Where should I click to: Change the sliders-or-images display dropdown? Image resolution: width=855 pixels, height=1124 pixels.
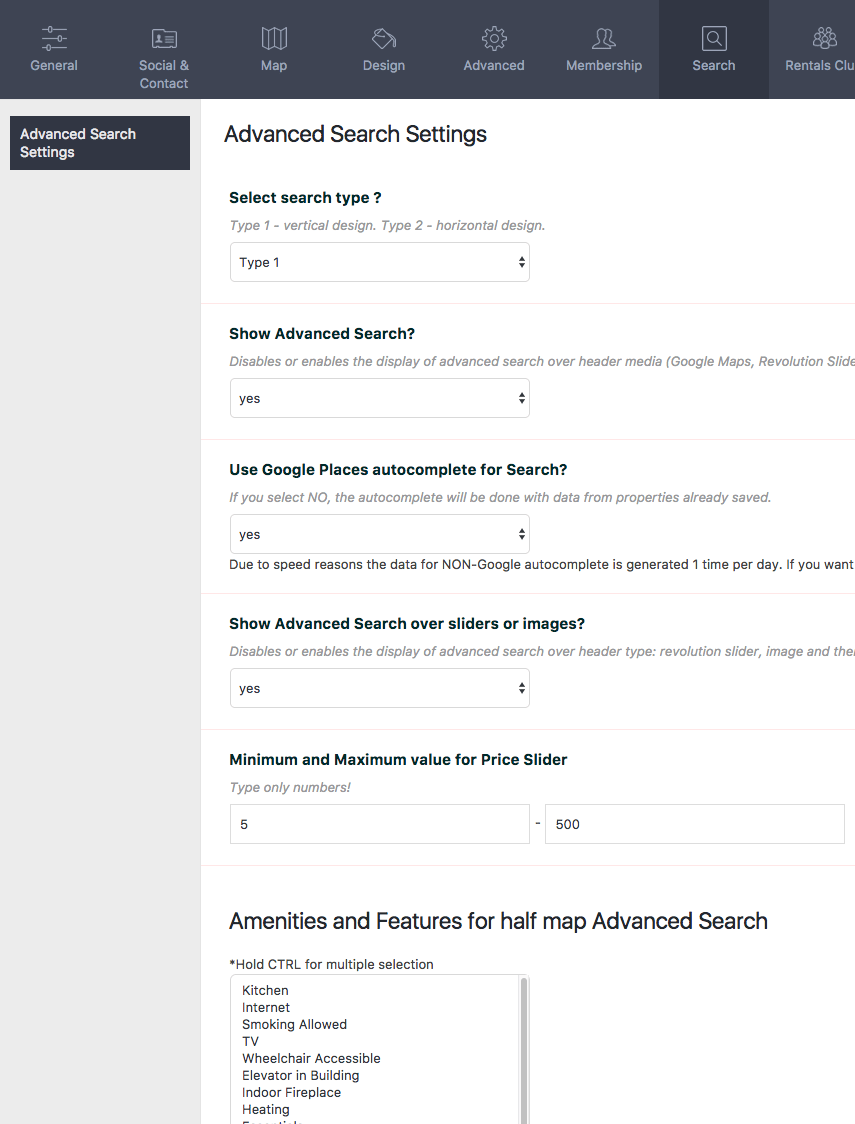[379, 688]
